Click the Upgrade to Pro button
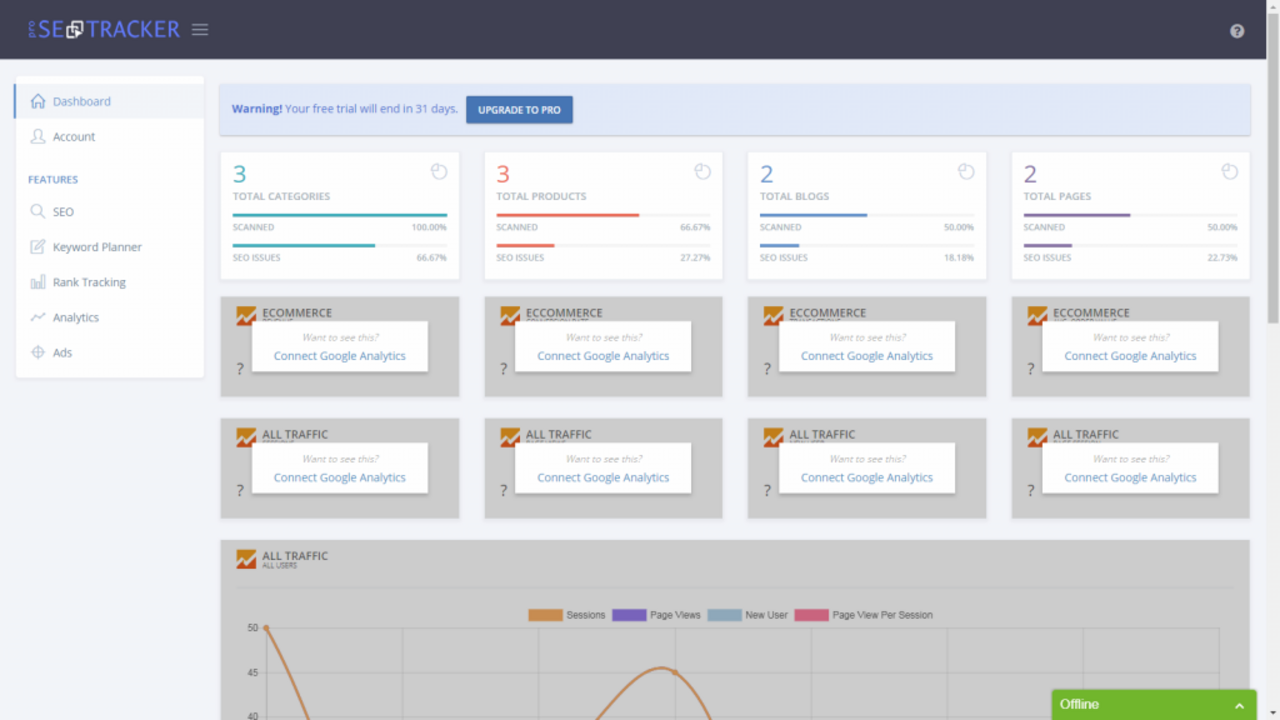1280x720 pixels. click(519, 110)
